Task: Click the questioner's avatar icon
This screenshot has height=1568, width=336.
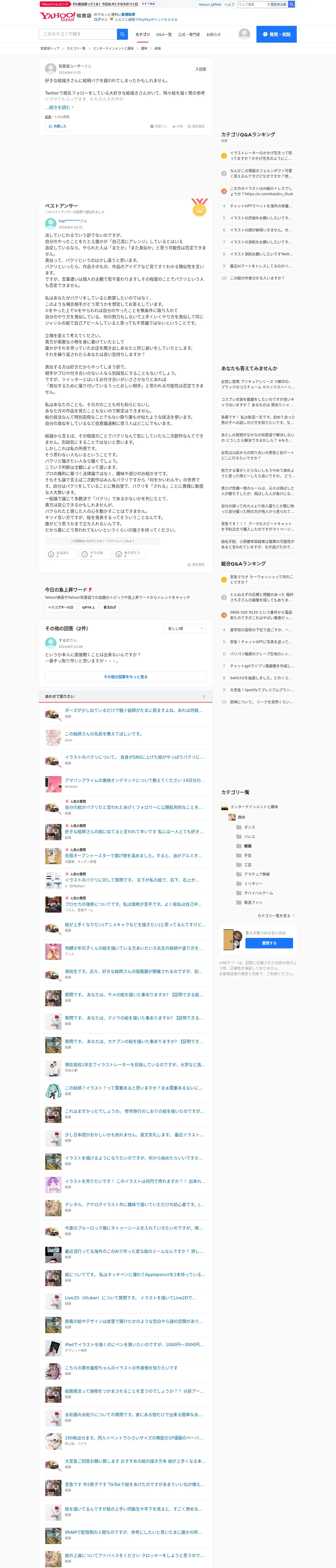Action: tap(51, 69)
